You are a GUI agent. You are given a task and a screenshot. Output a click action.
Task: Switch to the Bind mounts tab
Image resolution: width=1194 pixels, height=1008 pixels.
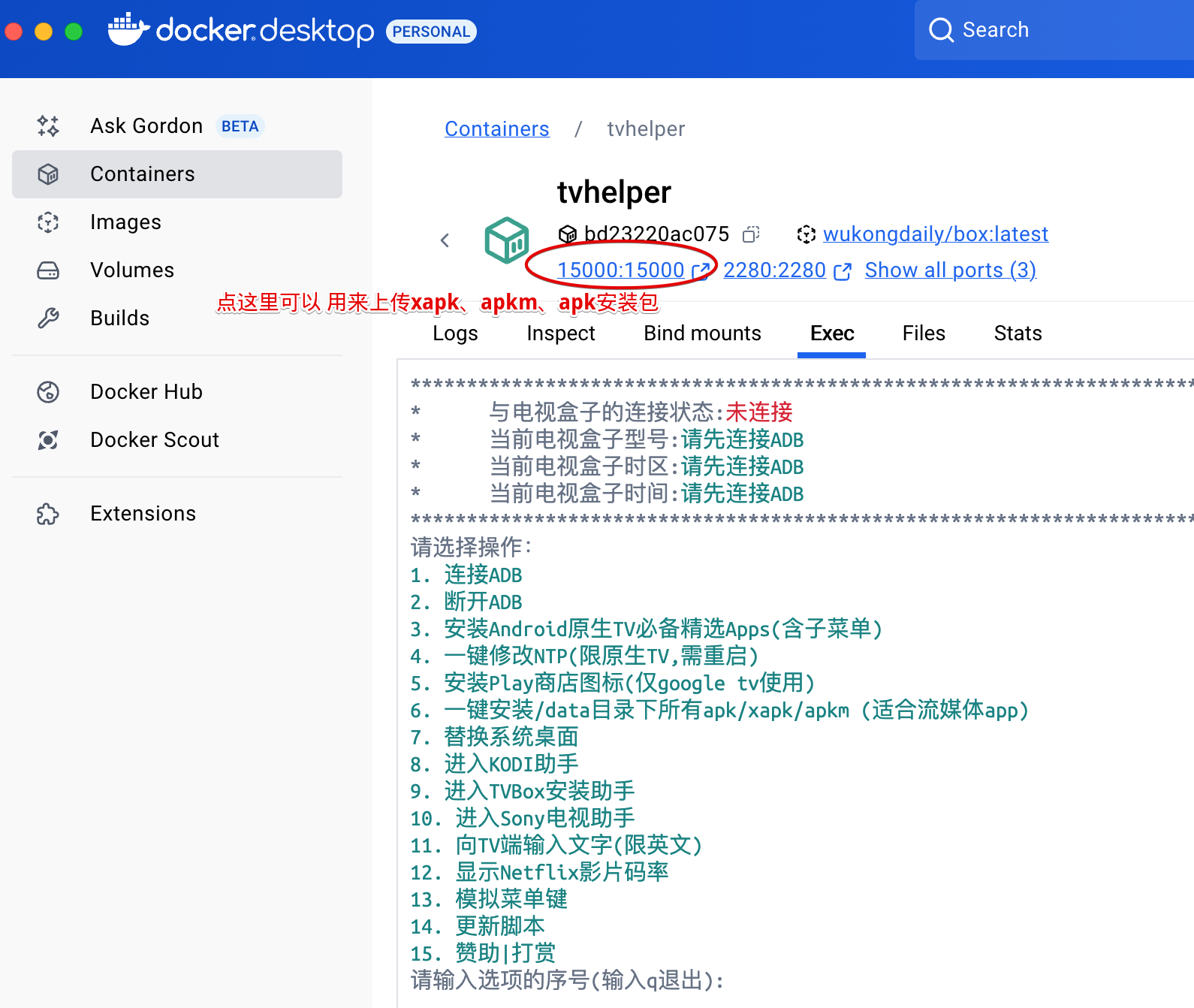click(x=702, y=333)
